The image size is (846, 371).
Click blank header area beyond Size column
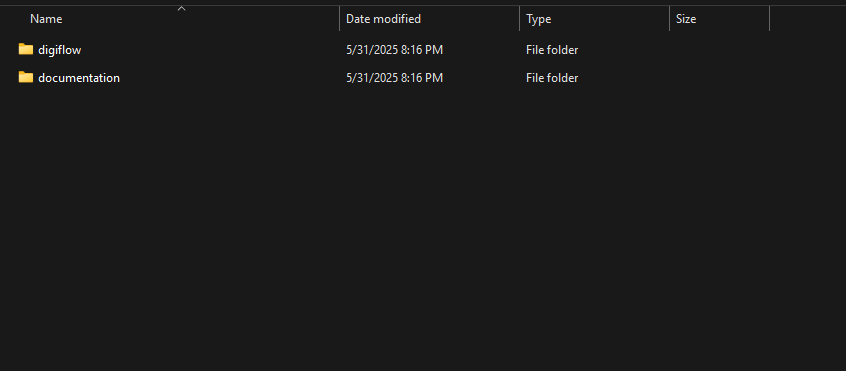pyautogui.click(x=808, y=19)
